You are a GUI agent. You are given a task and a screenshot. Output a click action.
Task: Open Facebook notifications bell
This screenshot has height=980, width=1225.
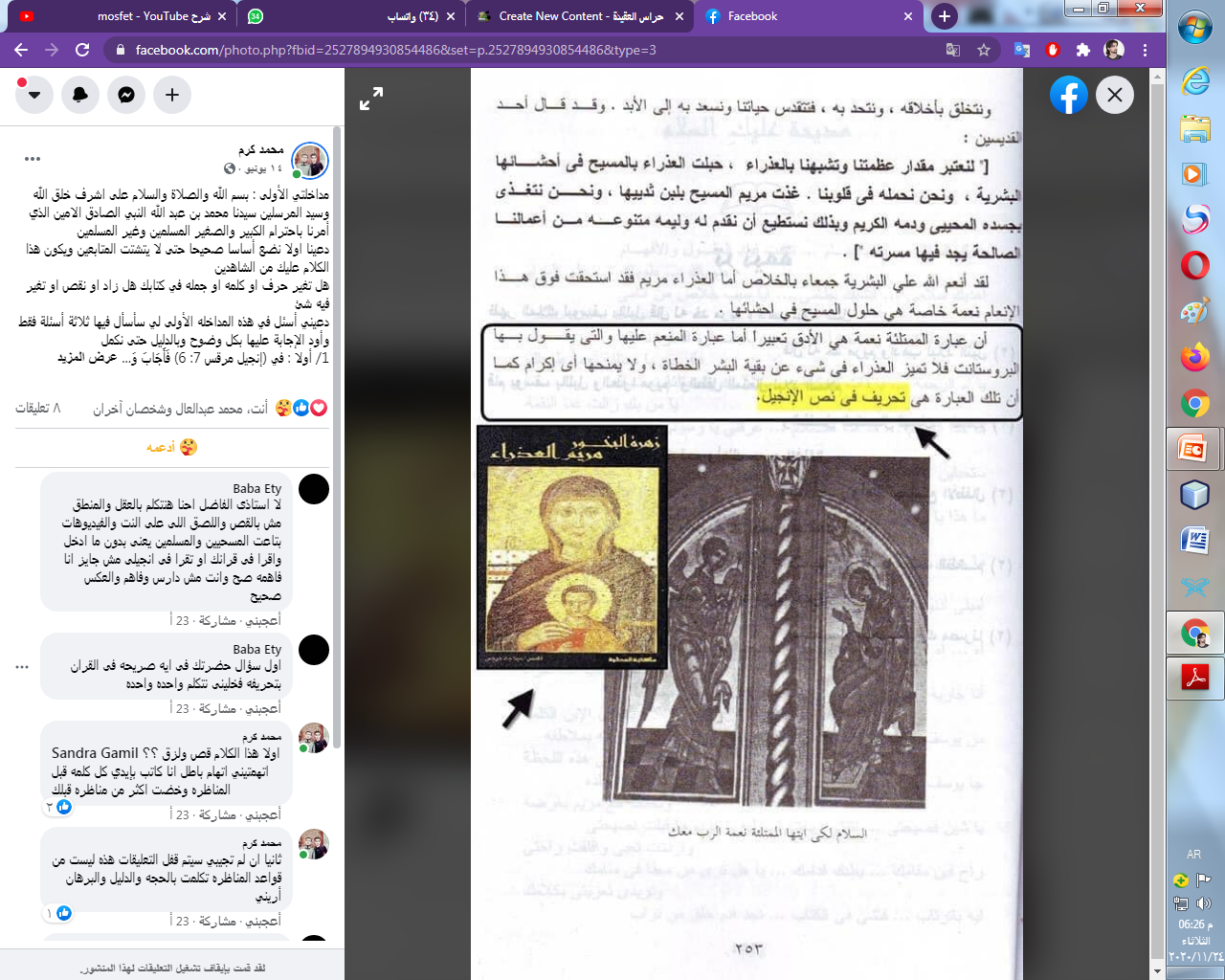tap(80, 95)
